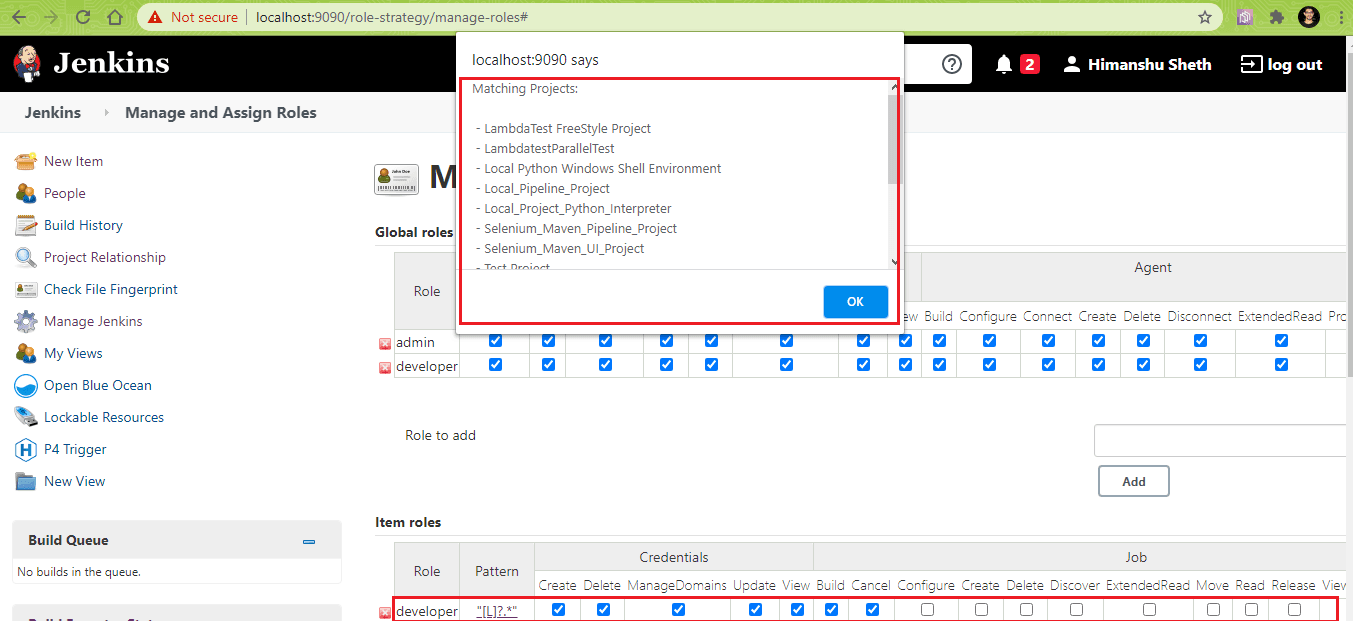The image size is (1353, 621).
Task: Enable Job Configure for developer item role
Action: tap(927, 609)
